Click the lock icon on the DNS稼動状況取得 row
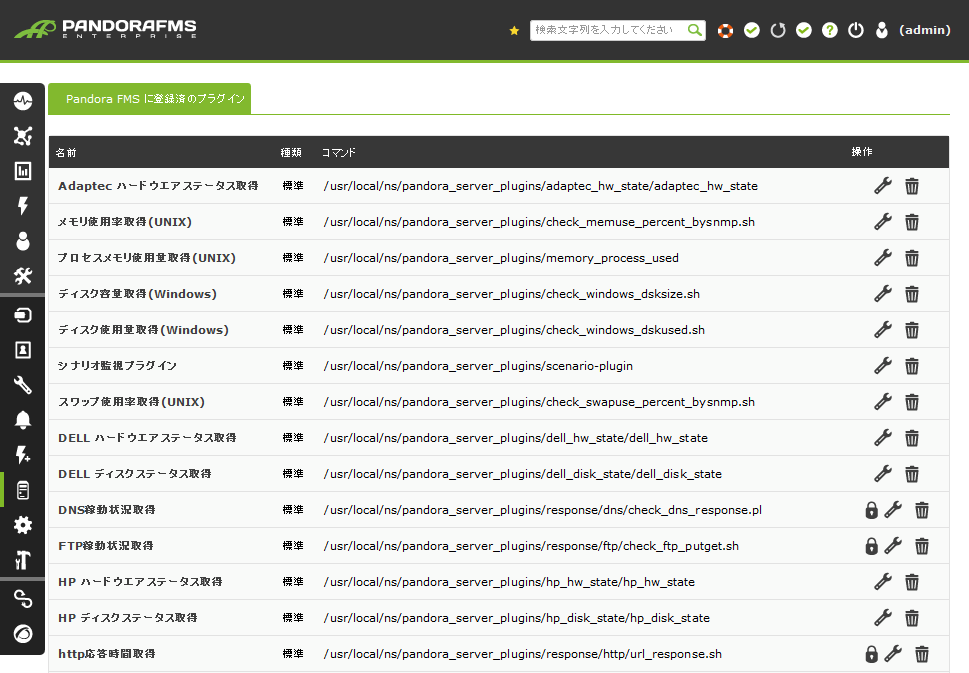Image resolution: width=969 pixels, height=673 pixels. pos(871,510)
